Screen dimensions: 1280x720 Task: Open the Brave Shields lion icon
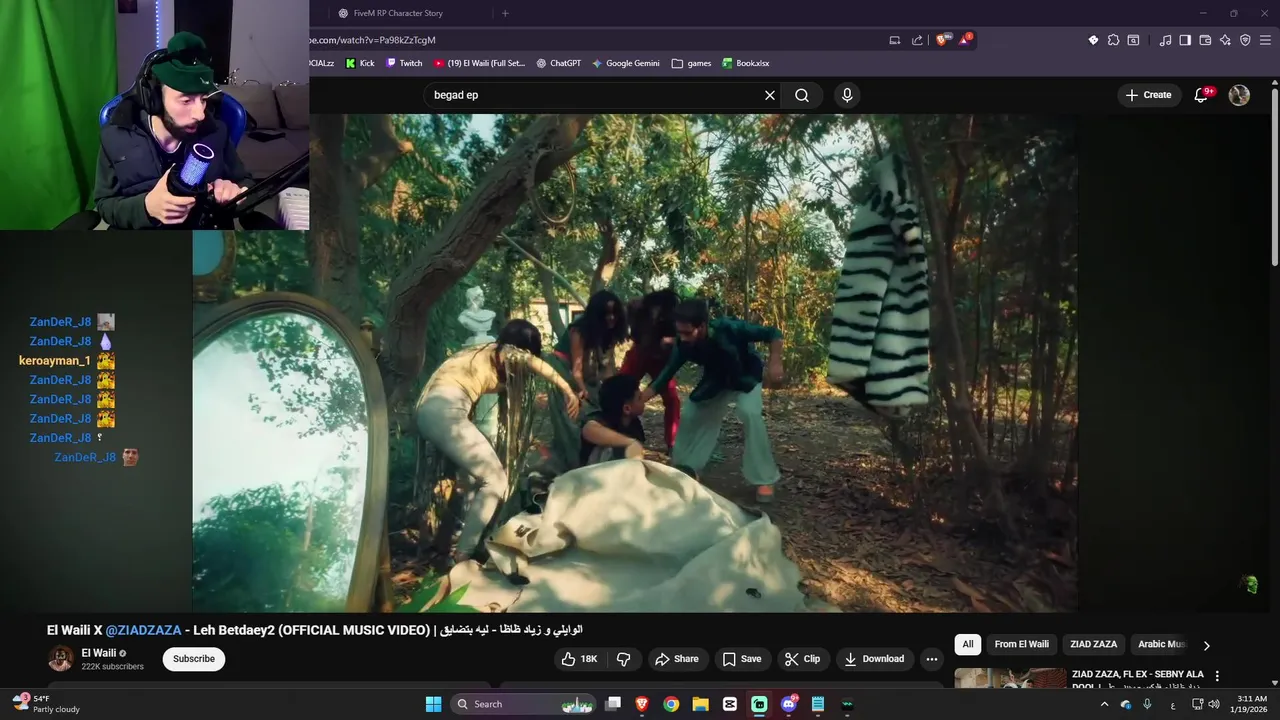coord(942,40)
